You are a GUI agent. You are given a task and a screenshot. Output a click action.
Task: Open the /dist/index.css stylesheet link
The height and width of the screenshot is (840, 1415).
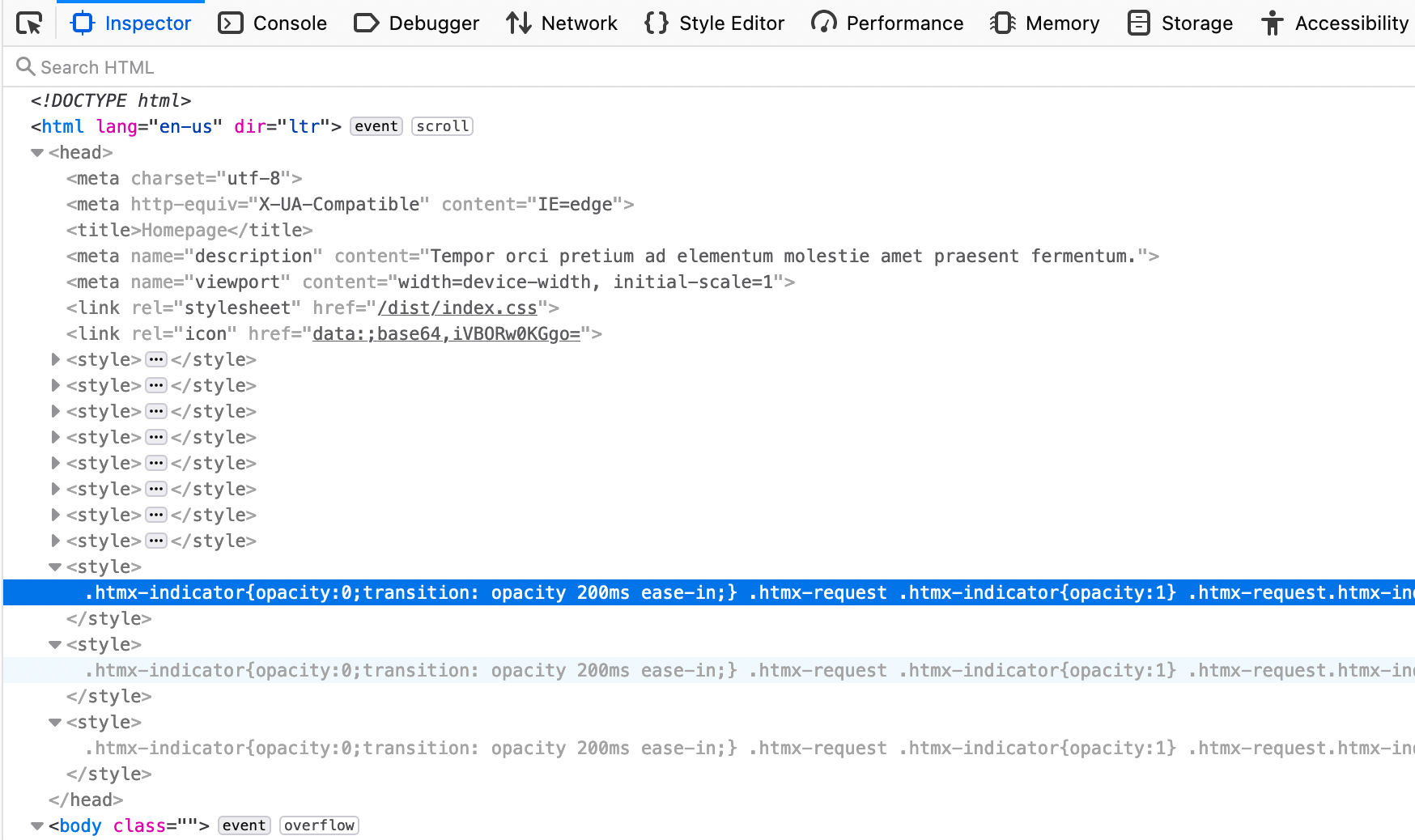458,308
